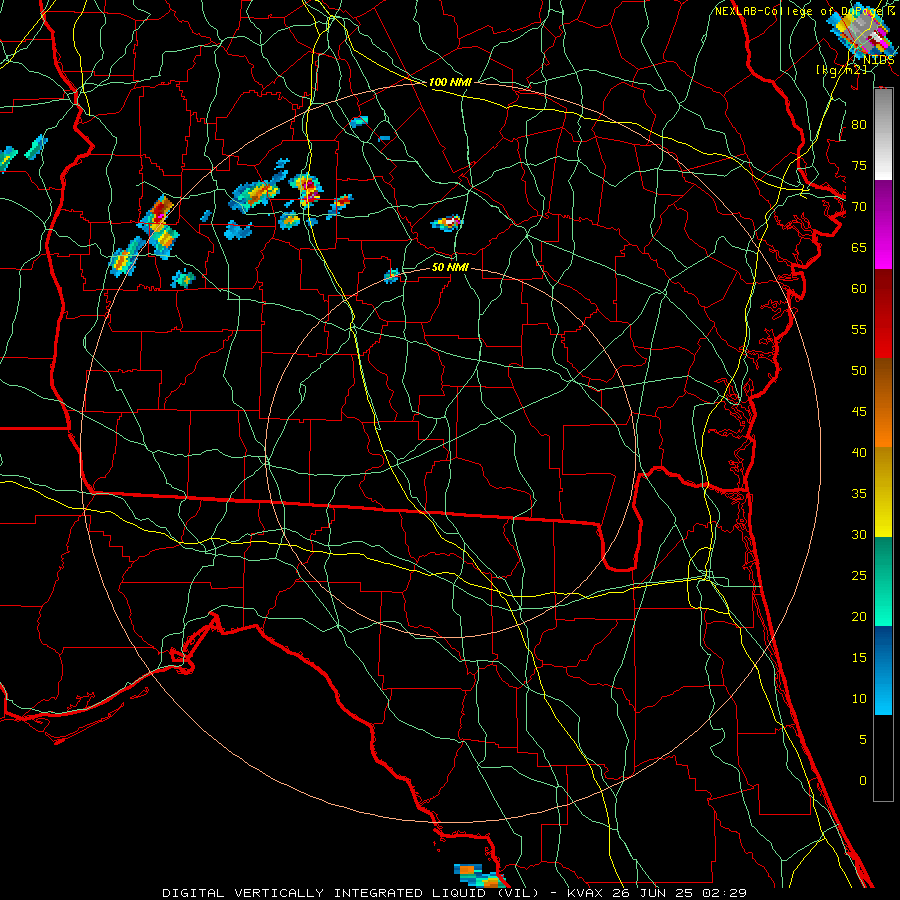Click the KVAX station identifier
The height and width of the screenshot is (900, 900).
tap(584, 893)
